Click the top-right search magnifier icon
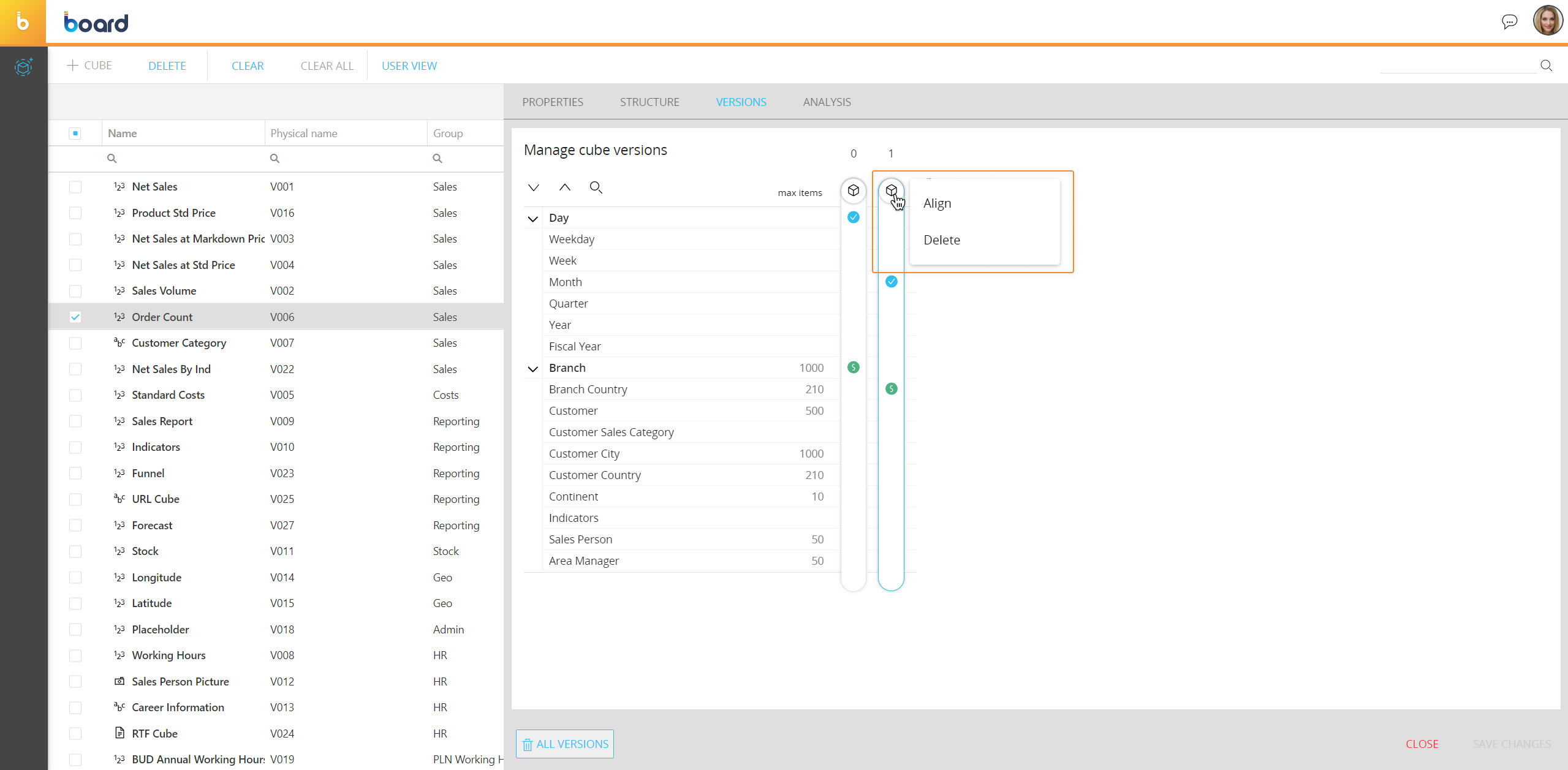Screen dimensions: 1568x770 coord(1546,66)
